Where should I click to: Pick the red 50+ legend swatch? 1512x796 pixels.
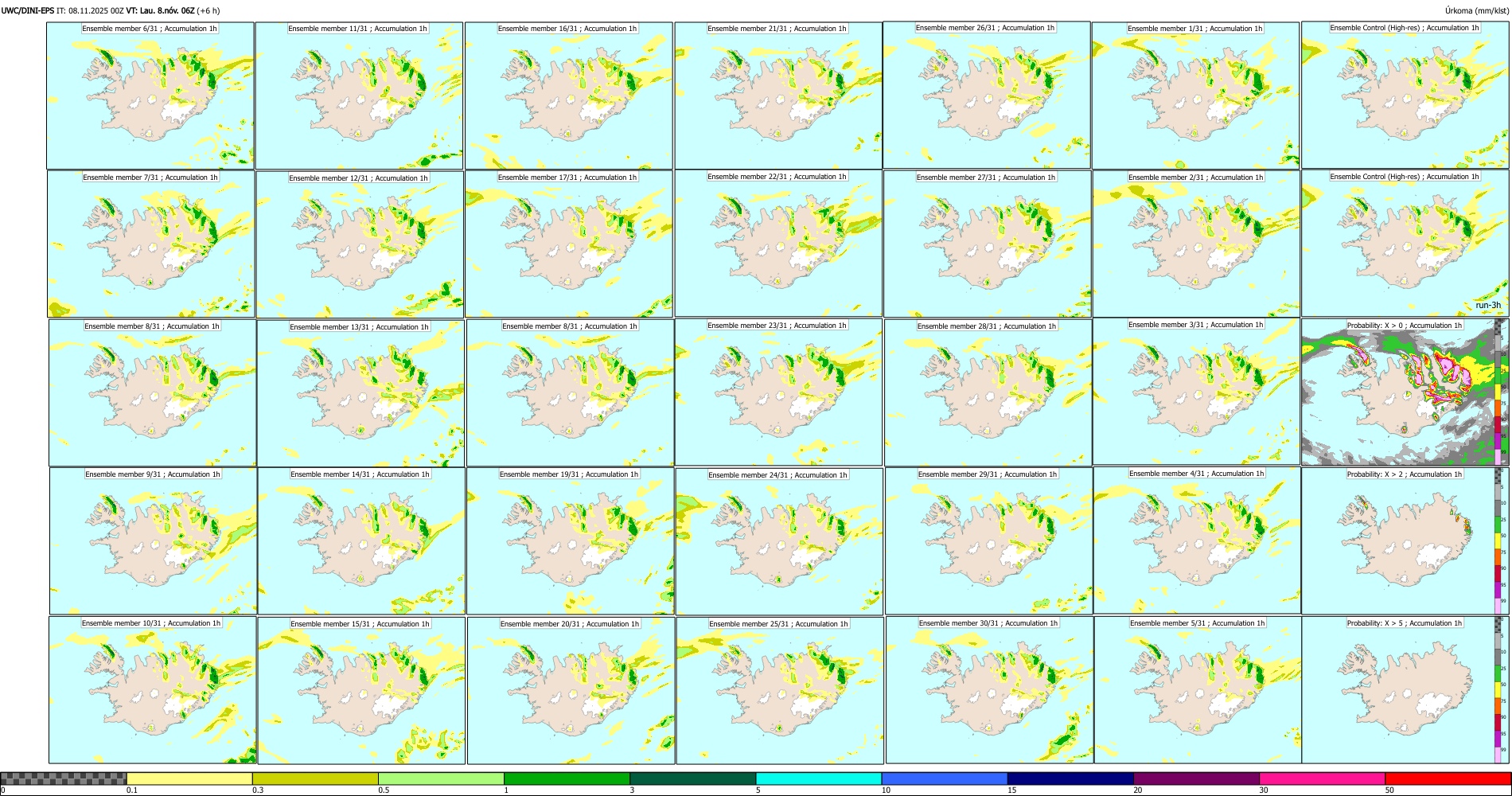(1448, 778)
